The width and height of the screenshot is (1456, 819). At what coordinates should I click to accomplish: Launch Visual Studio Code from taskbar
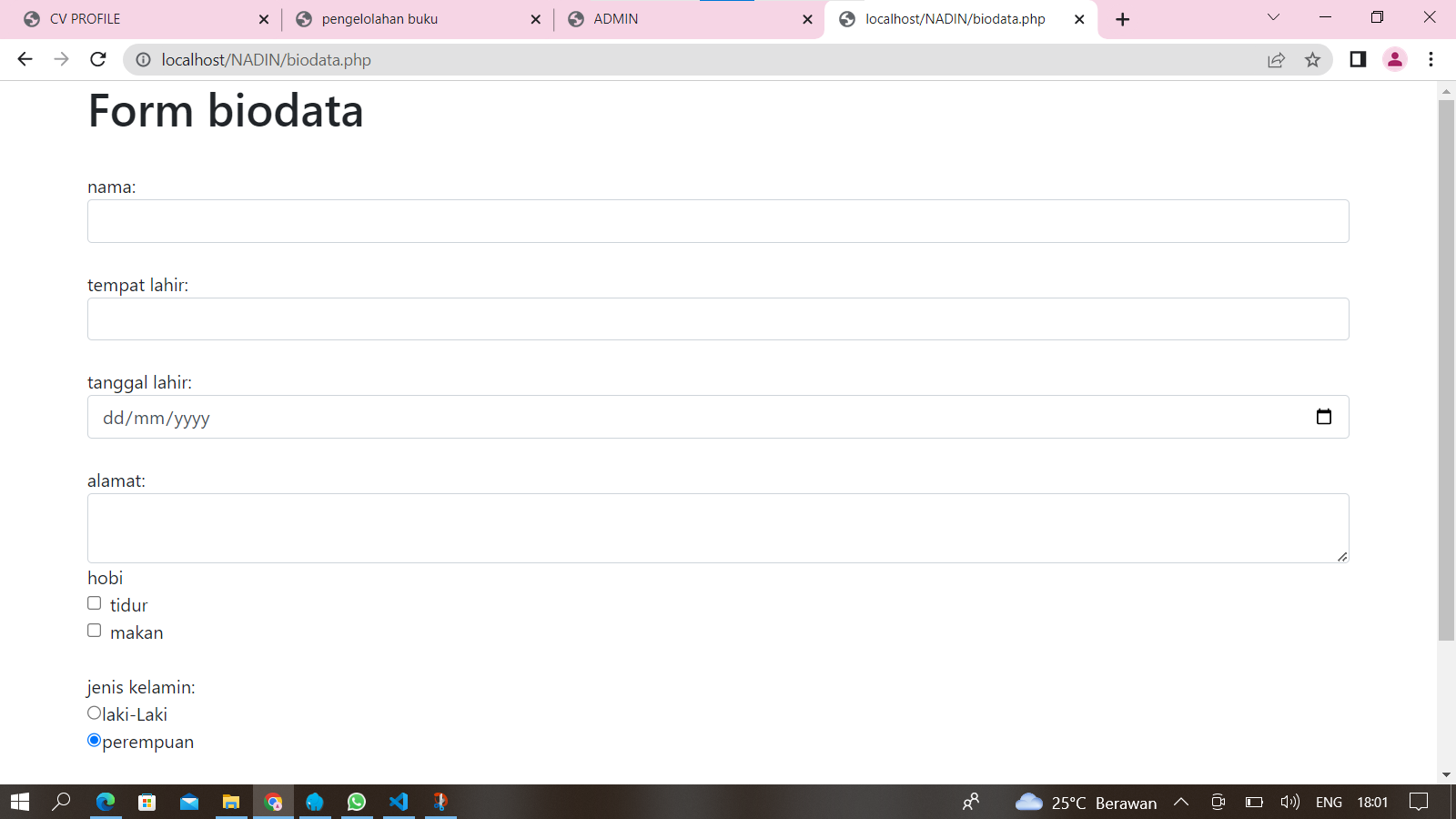[399, 802]
